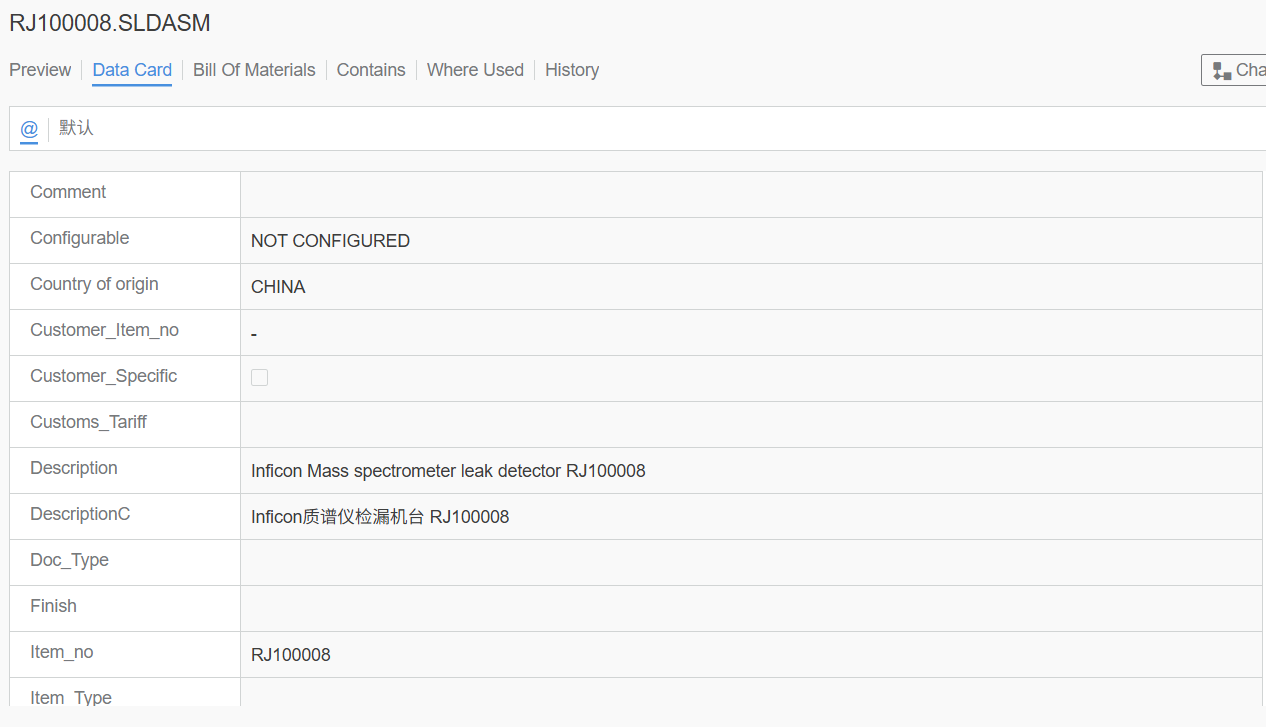The height and width of the screenshot is (727, 1266).
Task: Click the Customer_Item_no value field
Action: (750, 333)
